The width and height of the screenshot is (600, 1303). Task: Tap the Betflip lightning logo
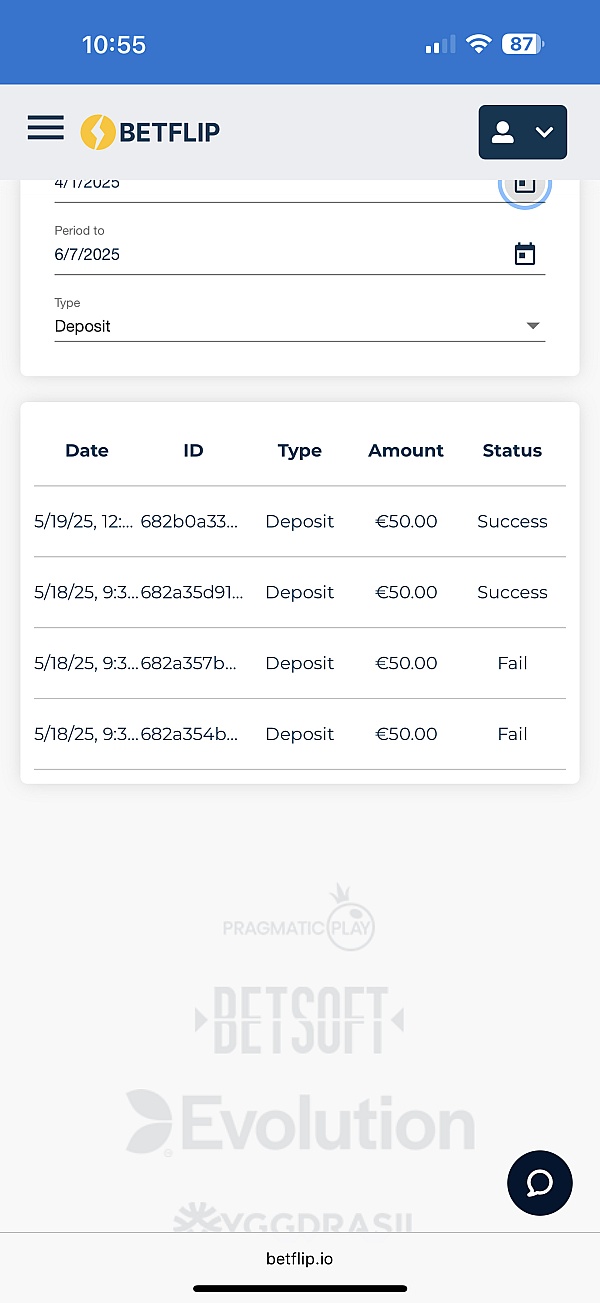coord(150,132)
